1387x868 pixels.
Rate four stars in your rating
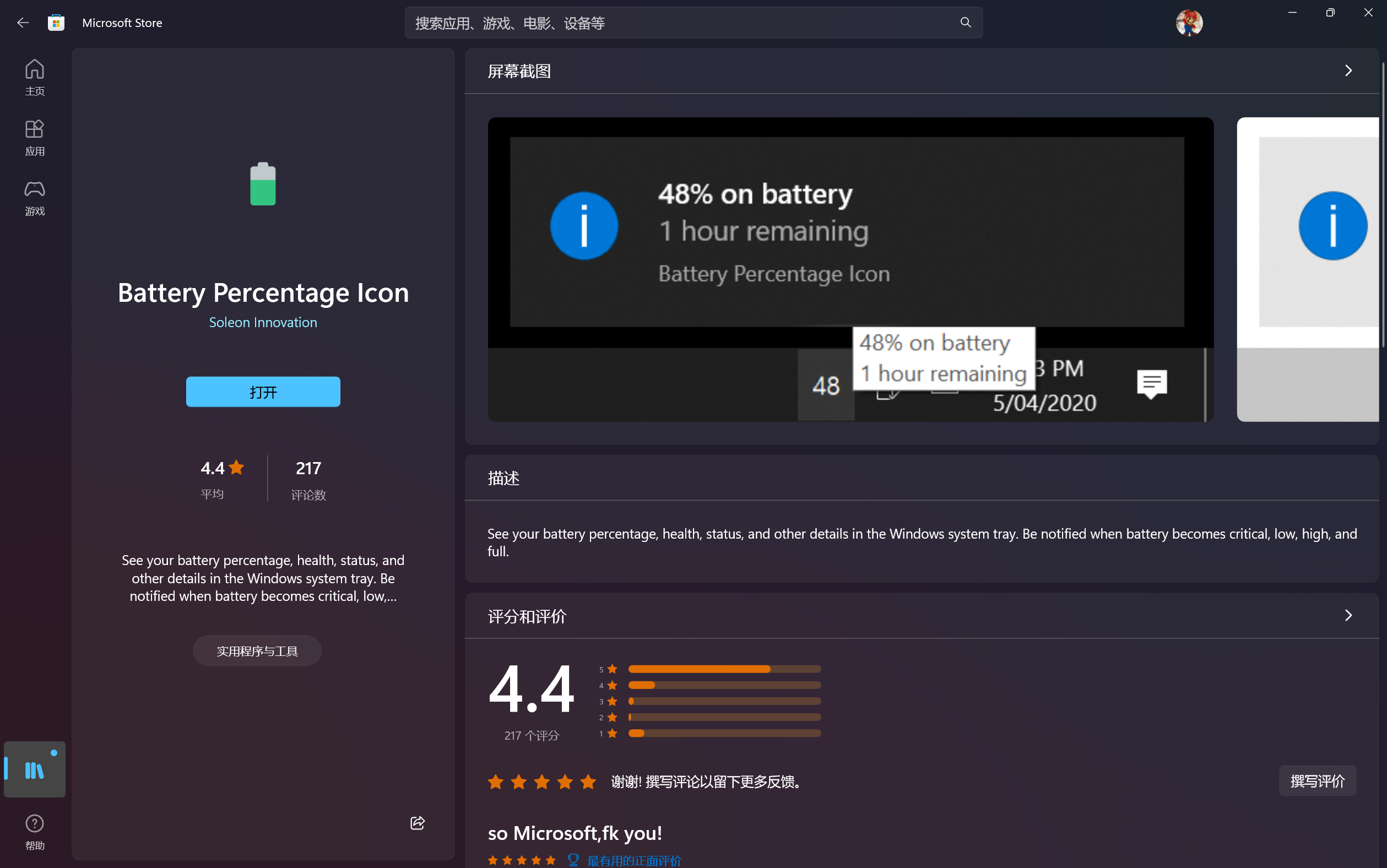pyautogui.click(x=565, y=782)
